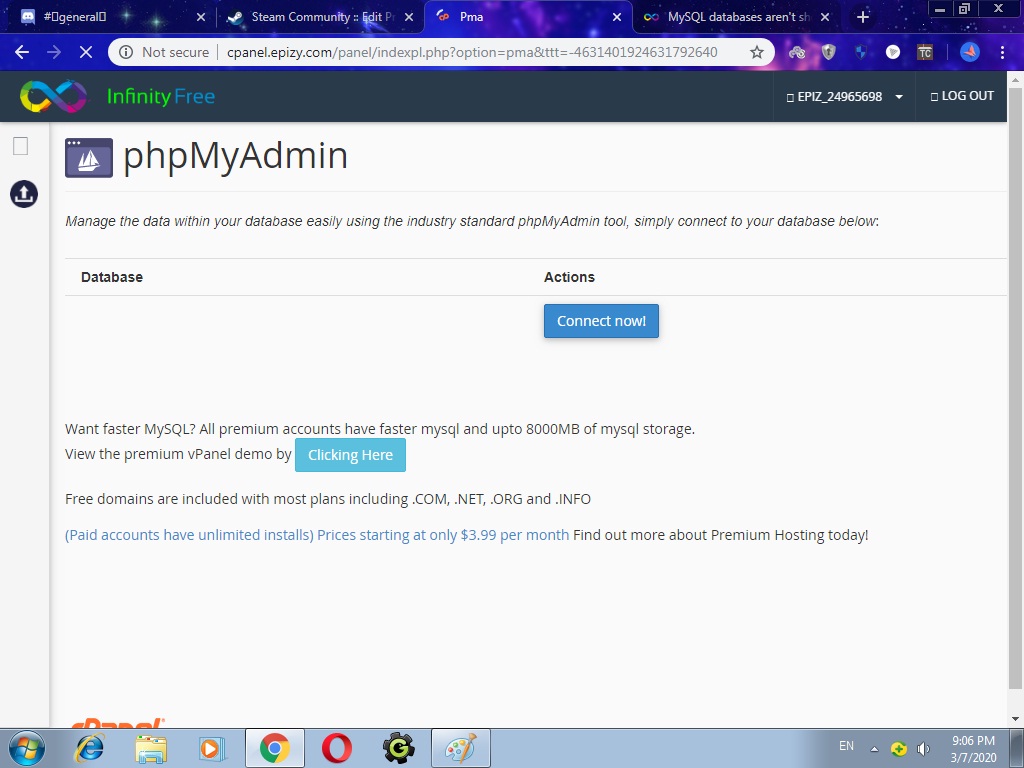The width and height of the screenshot is (1024, 768).
Task: Stop loading the page
Action: point(86,52)
